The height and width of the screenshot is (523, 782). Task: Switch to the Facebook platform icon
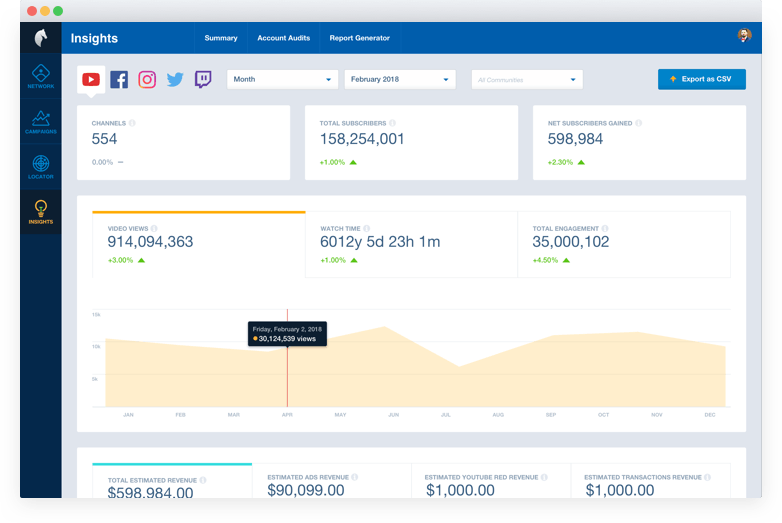[x=119, y=79]
